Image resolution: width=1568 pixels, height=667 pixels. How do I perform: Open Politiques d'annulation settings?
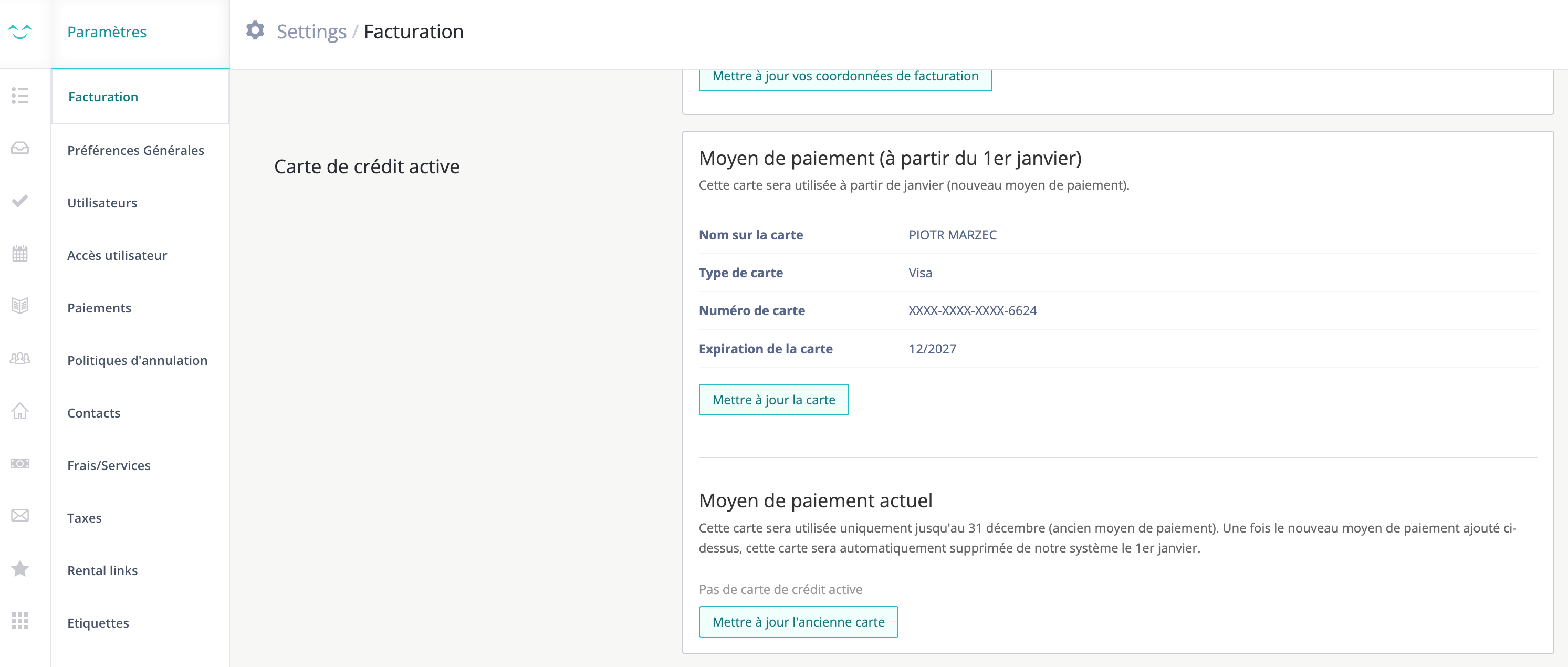[x=137, y=360]
